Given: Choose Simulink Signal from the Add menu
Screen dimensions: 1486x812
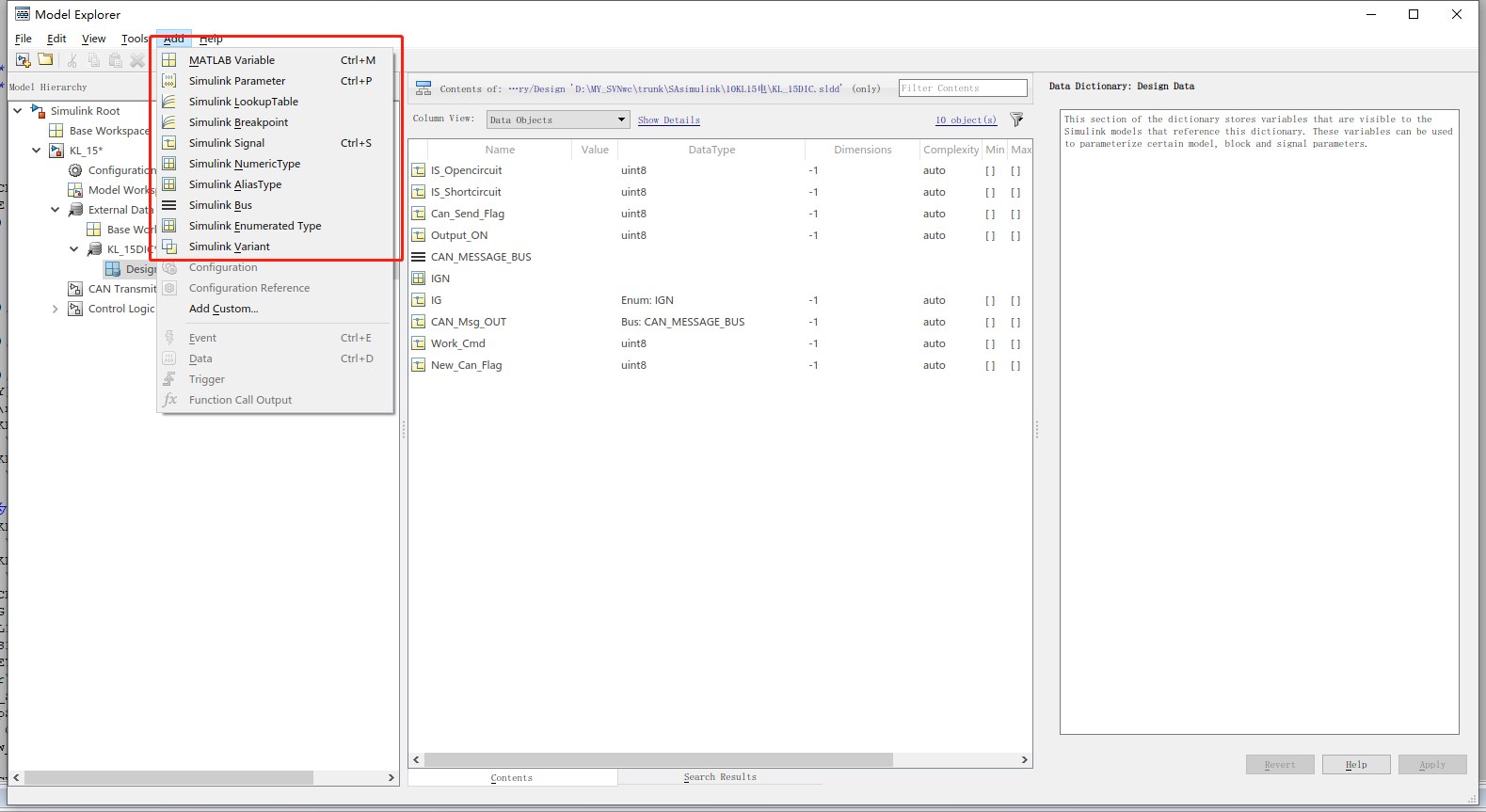Looking at the screenshot, I should pyautogui.click(x=275, y=143).
